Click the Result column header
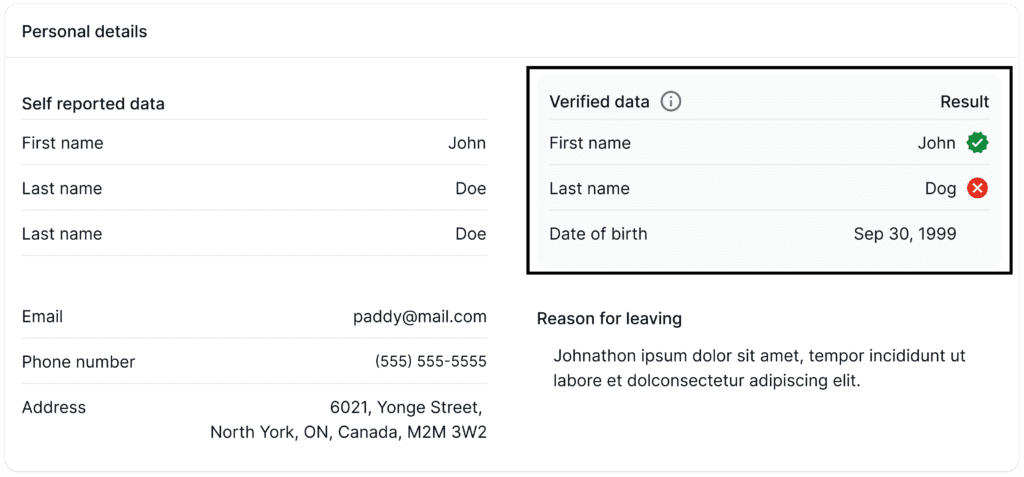The image size is (1024, 477). pyautogui.click(x=964, y=101)
